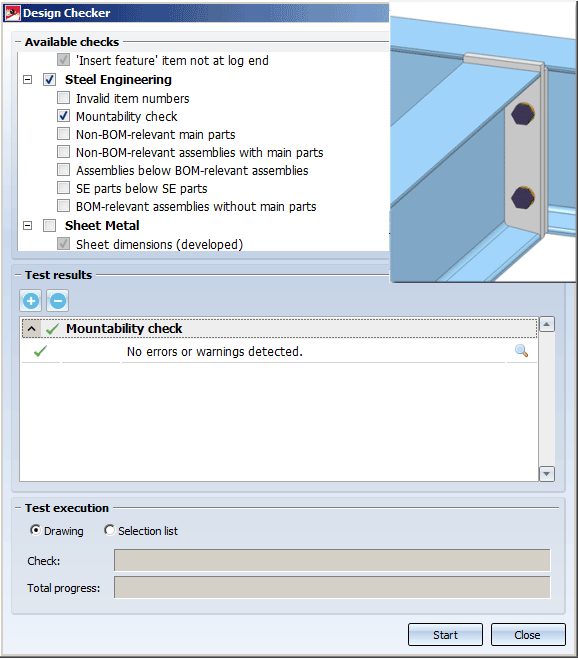Uncheck the Mountability check option
This screenshot has height=660, width=578.
(x=64, y=116)
